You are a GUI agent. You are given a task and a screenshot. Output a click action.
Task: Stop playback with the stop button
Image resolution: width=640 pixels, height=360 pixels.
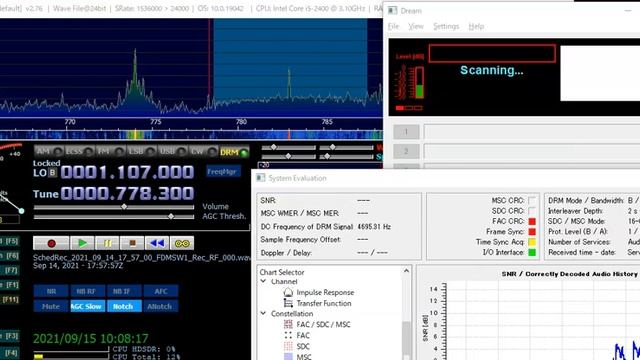click(x=132, y=243)
